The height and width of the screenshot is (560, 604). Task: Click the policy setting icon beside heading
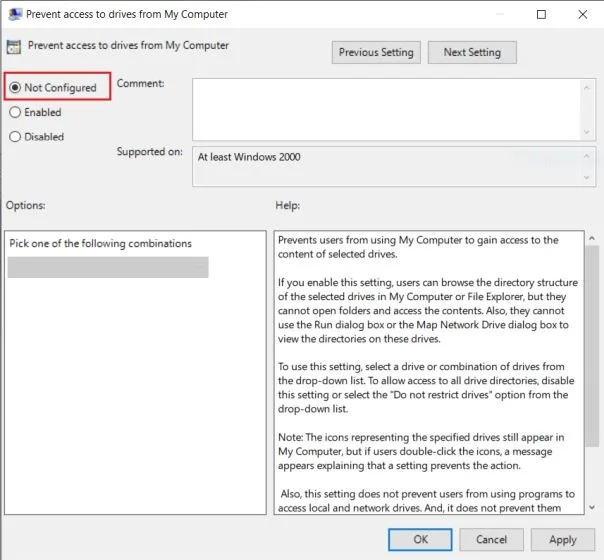coord(14,47)
